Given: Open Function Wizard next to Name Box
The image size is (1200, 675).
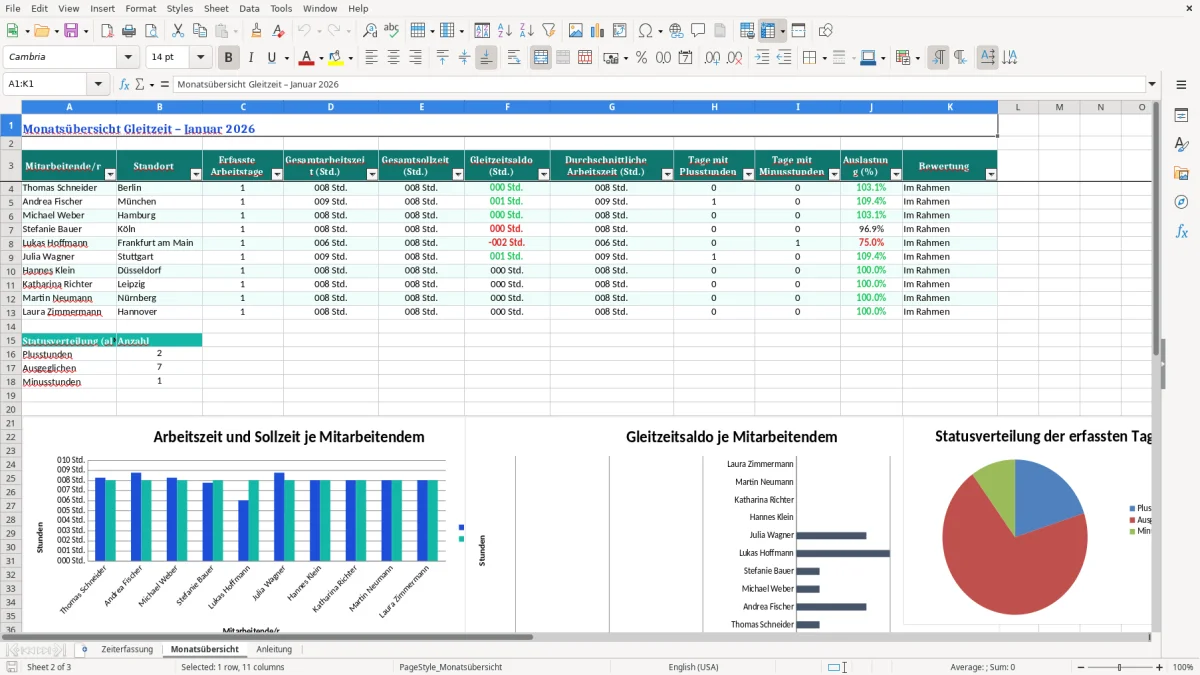Looking at the screenshot, I should tap(125, 85).
